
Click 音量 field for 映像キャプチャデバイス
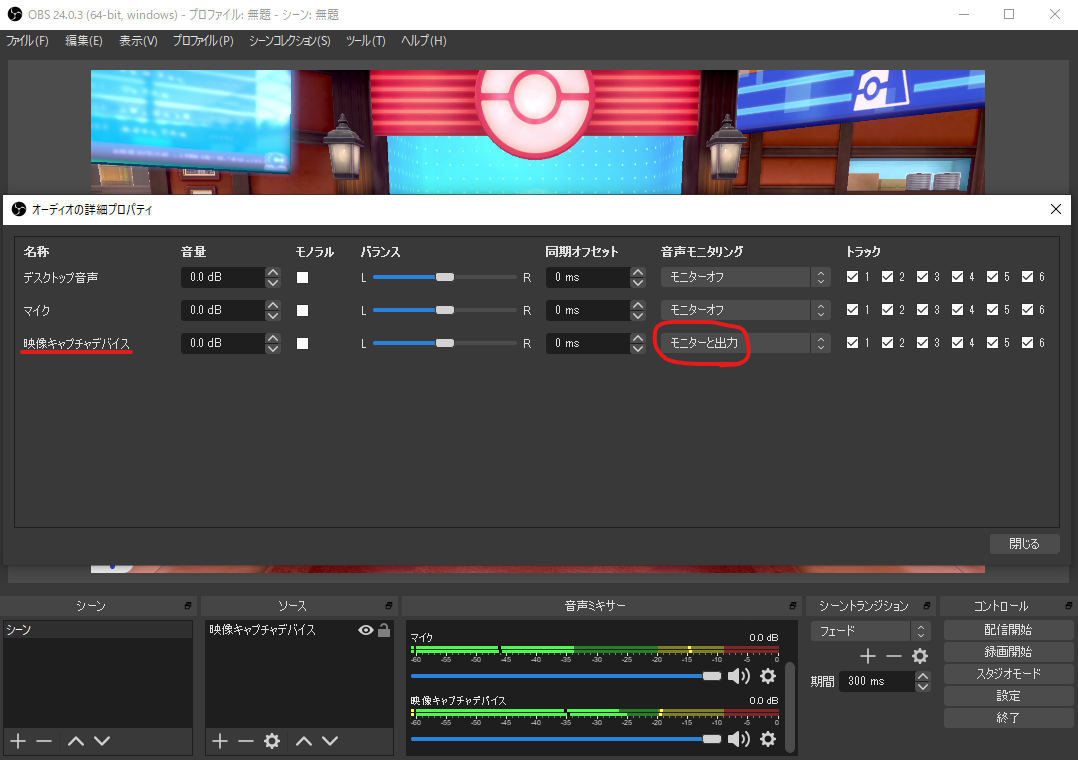[223, 343]
